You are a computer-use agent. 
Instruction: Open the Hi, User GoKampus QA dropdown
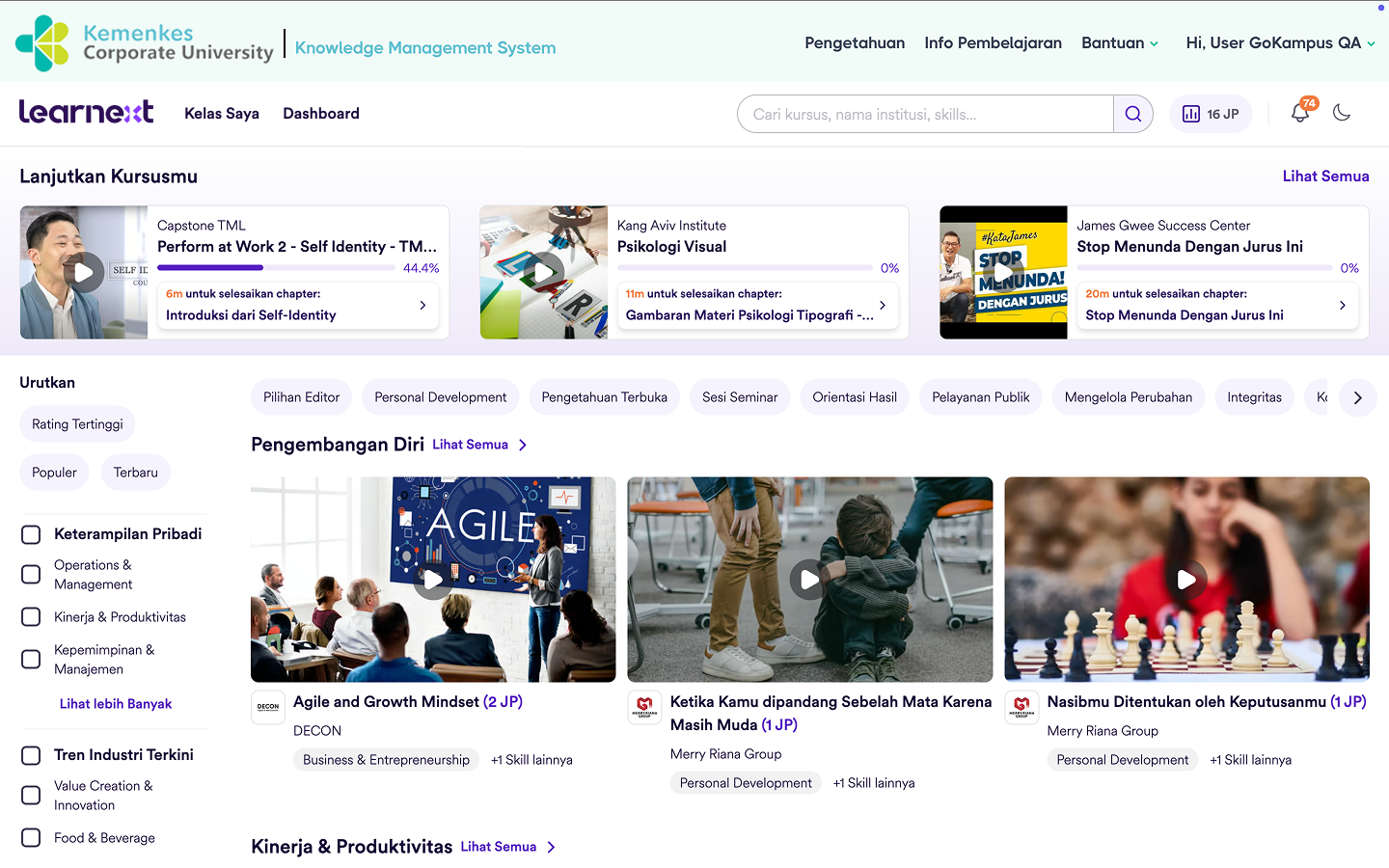click(1280, 42)
